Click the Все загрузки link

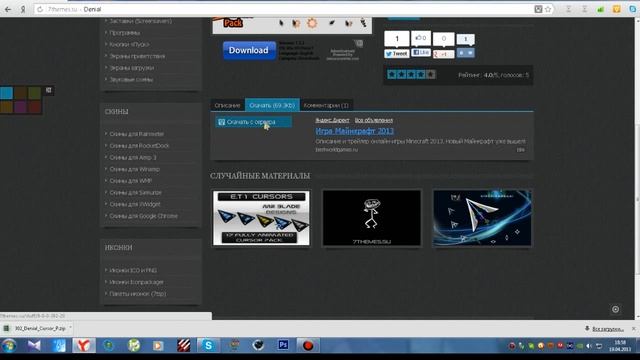tap(607, 329)
